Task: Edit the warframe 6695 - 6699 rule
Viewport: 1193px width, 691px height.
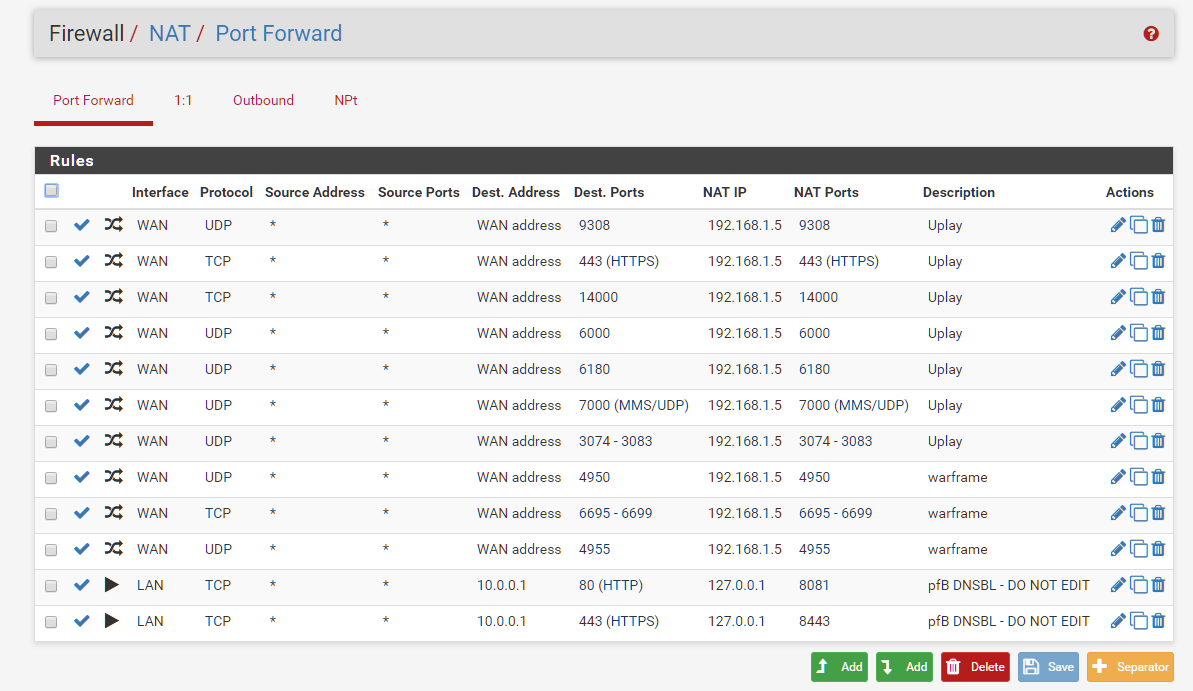Action: tap(1118, 513)
